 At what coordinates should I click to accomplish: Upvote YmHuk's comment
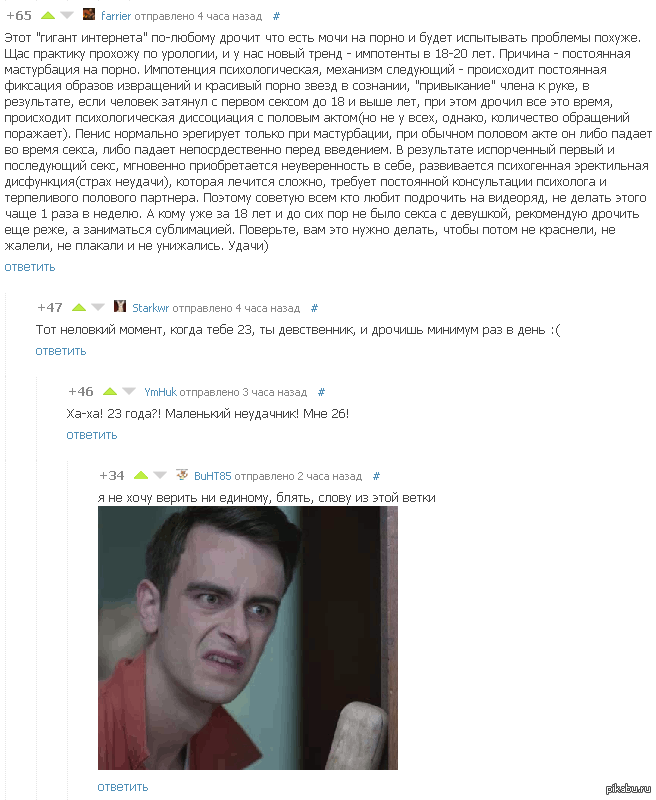pyautogui.click(x=110, y=391)
